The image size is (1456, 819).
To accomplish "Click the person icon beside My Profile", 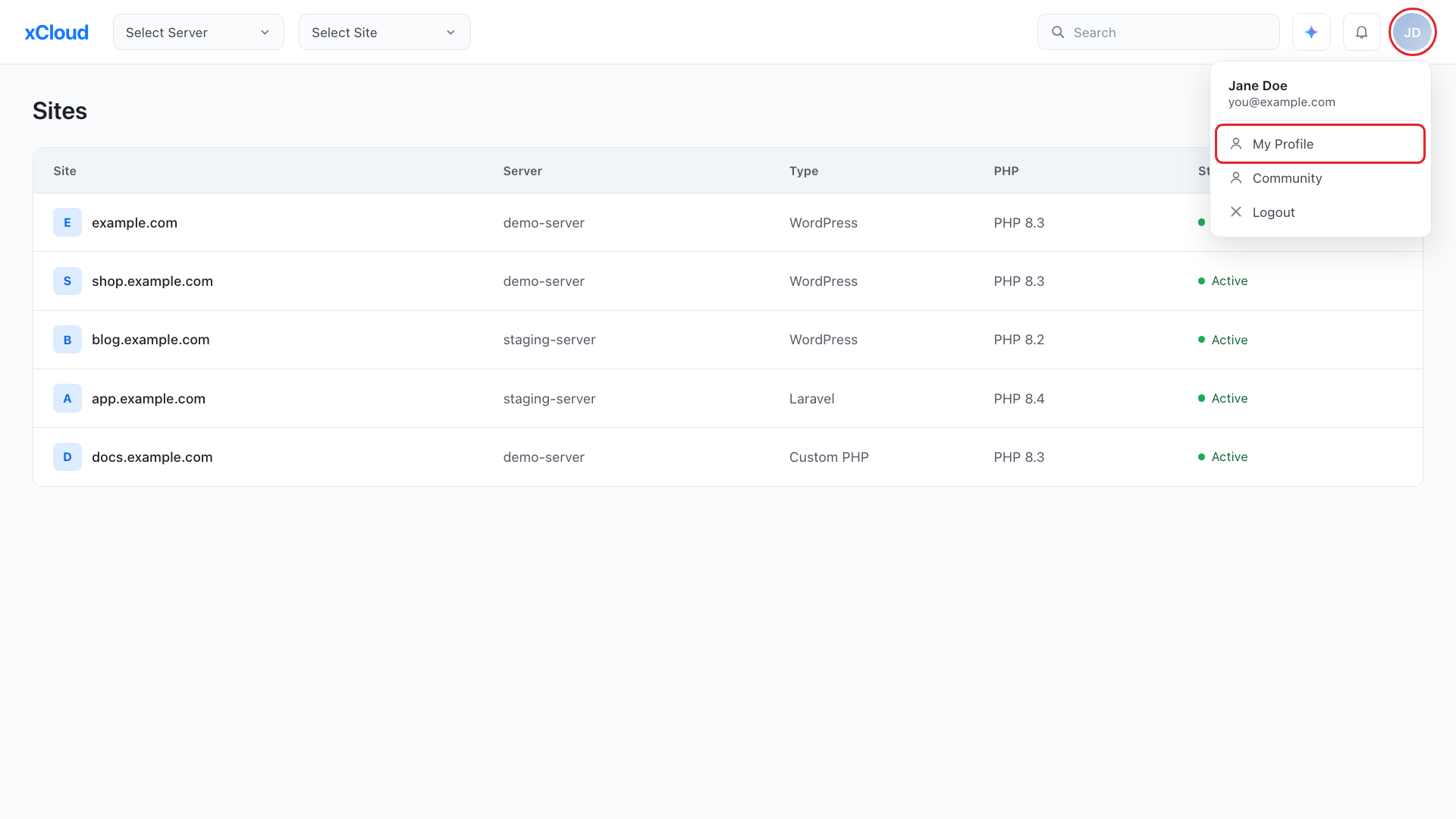I will pos(1236,143).
